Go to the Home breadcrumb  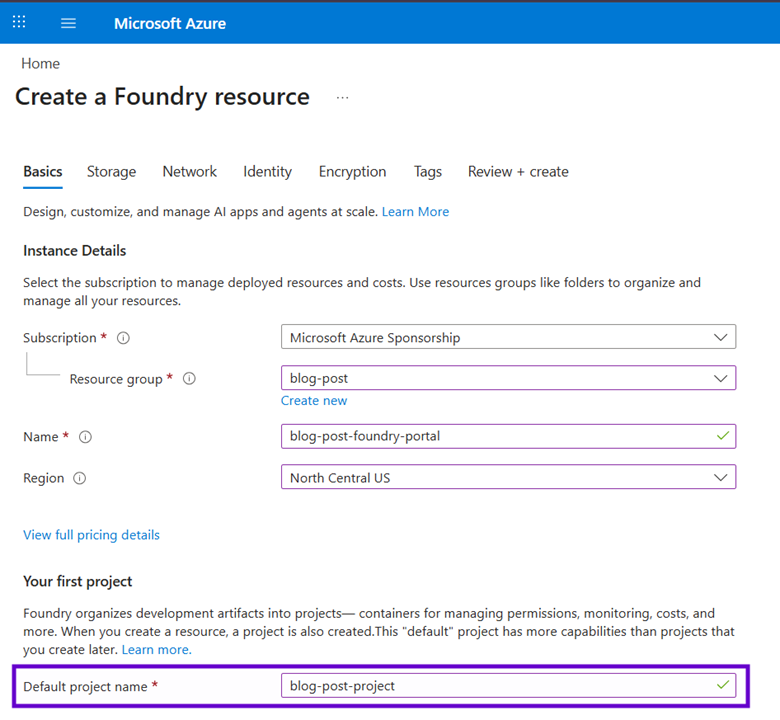coord(40,64)
